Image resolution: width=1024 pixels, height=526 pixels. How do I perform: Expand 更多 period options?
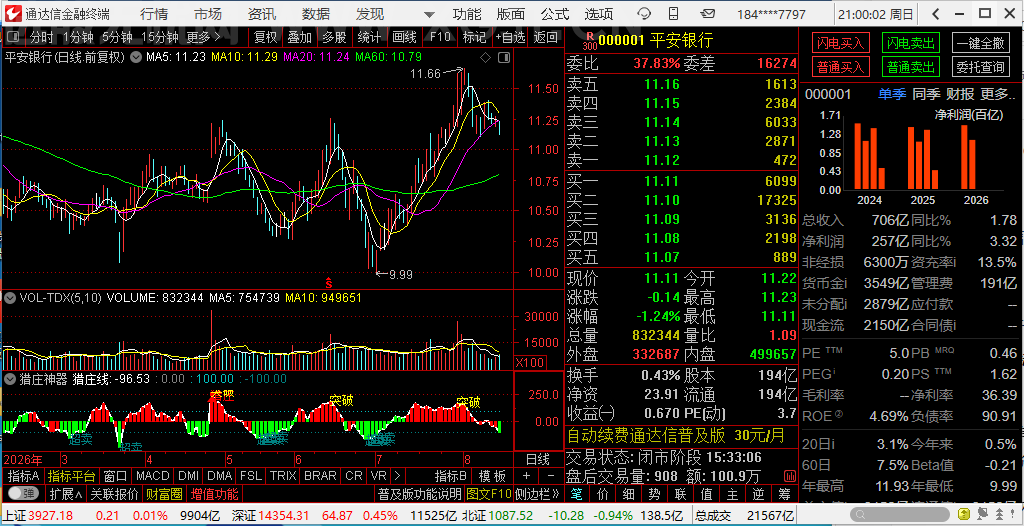click(x=204, y=38)
